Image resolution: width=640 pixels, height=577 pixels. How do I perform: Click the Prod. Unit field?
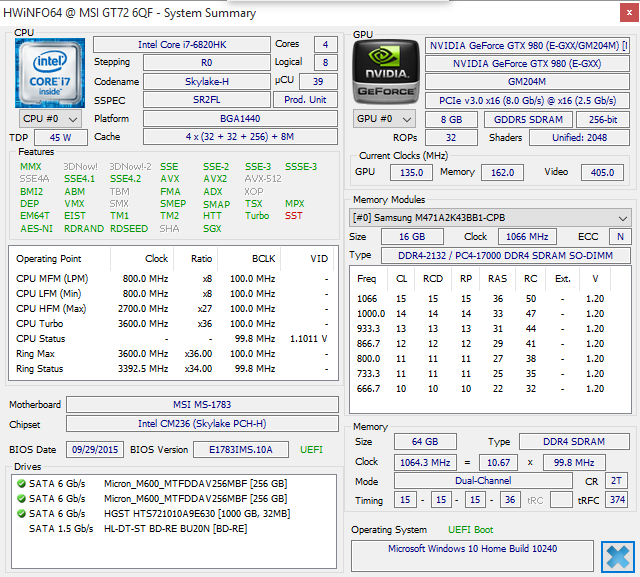(305, 100)
